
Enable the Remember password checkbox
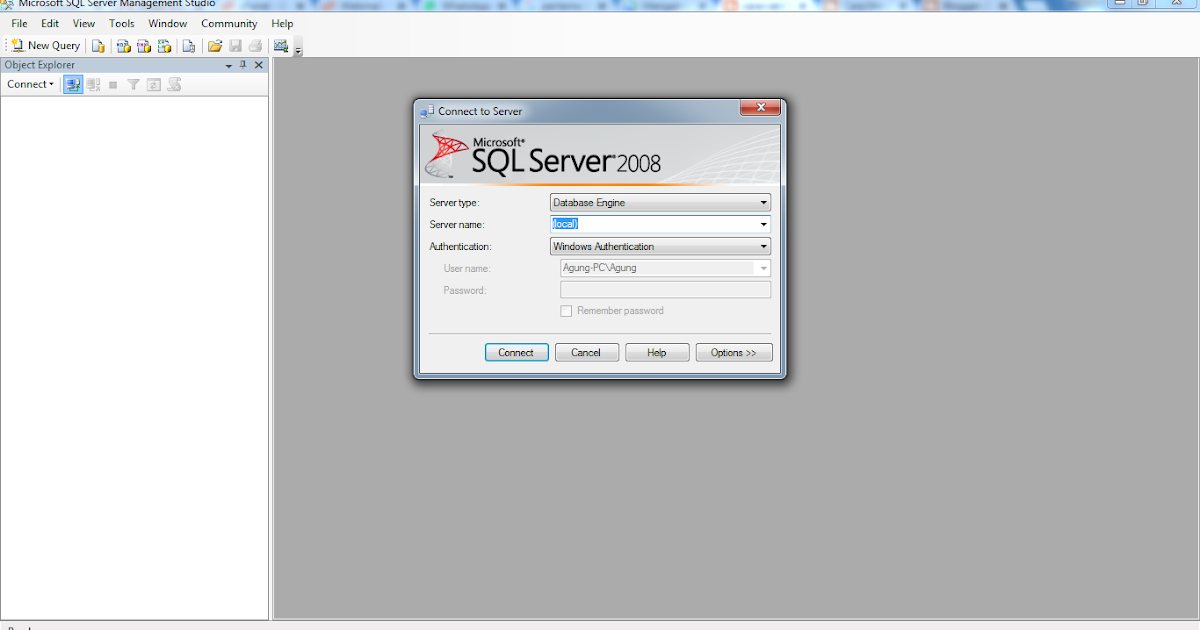[x=566, y=311]
